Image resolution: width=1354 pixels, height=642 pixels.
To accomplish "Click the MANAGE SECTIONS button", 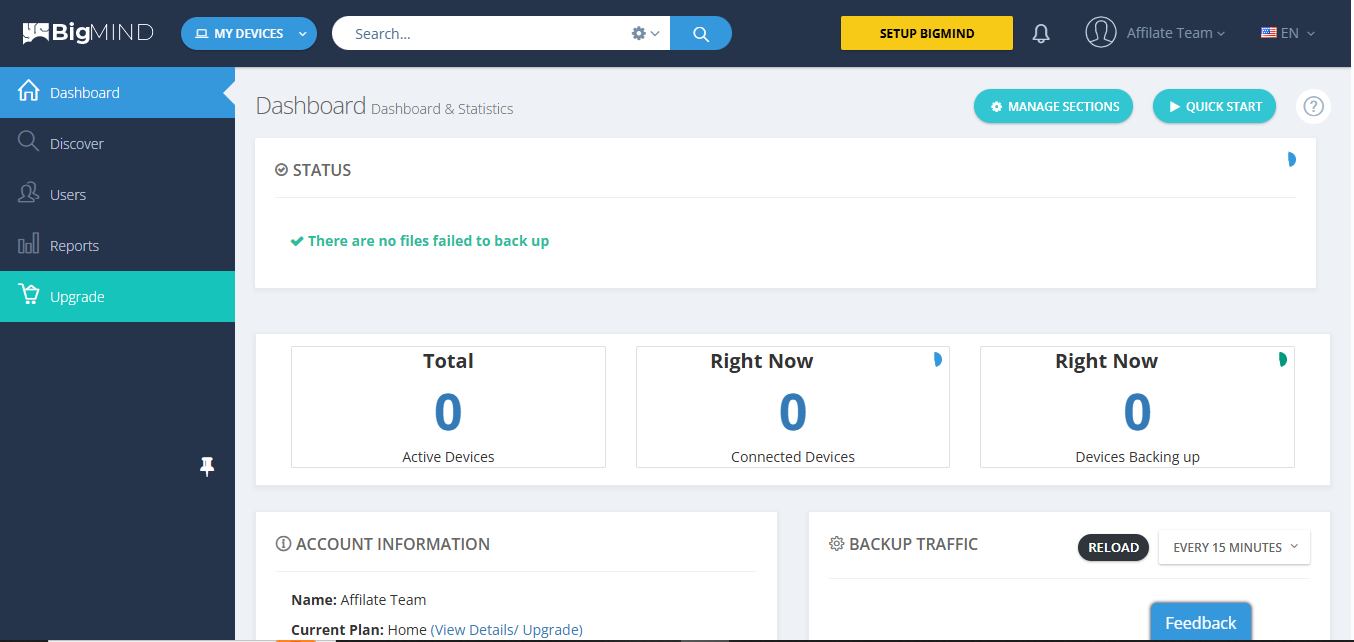I will point(1053,106).
